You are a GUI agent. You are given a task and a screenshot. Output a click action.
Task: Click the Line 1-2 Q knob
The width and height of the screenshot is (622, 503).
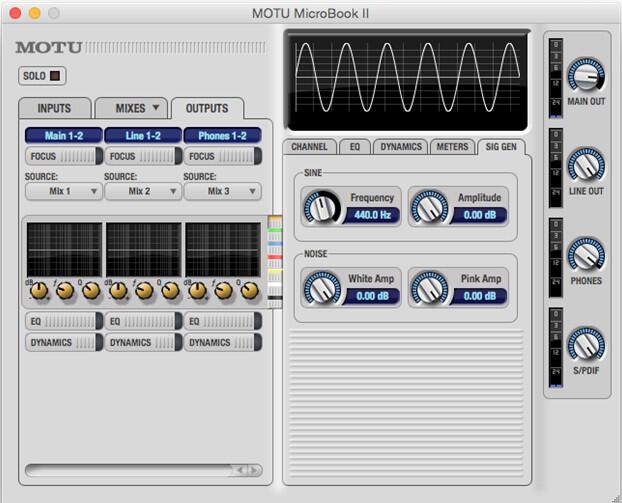coord(171,291)
